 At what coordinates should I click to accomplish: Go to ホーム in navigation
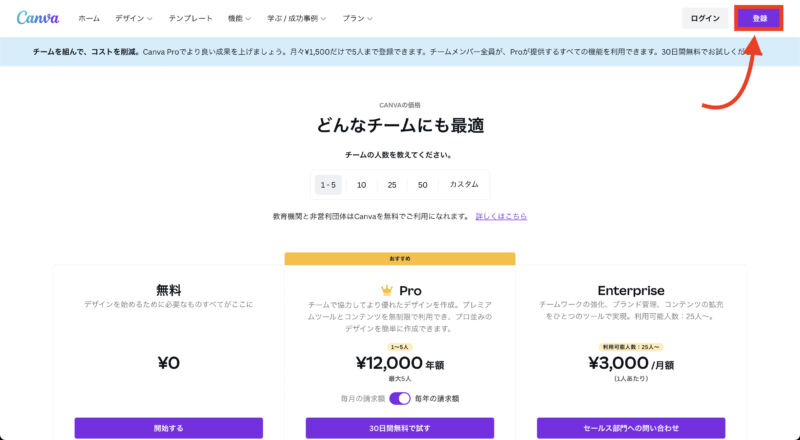coord(89,18)
